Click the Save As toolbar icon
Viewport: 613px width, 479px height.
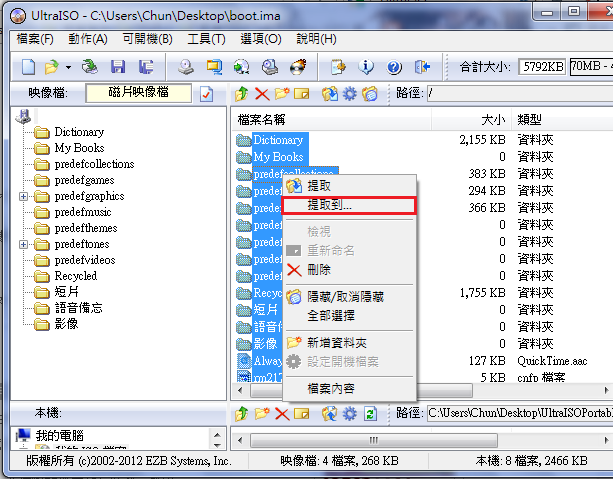click(x=146, y=67)
